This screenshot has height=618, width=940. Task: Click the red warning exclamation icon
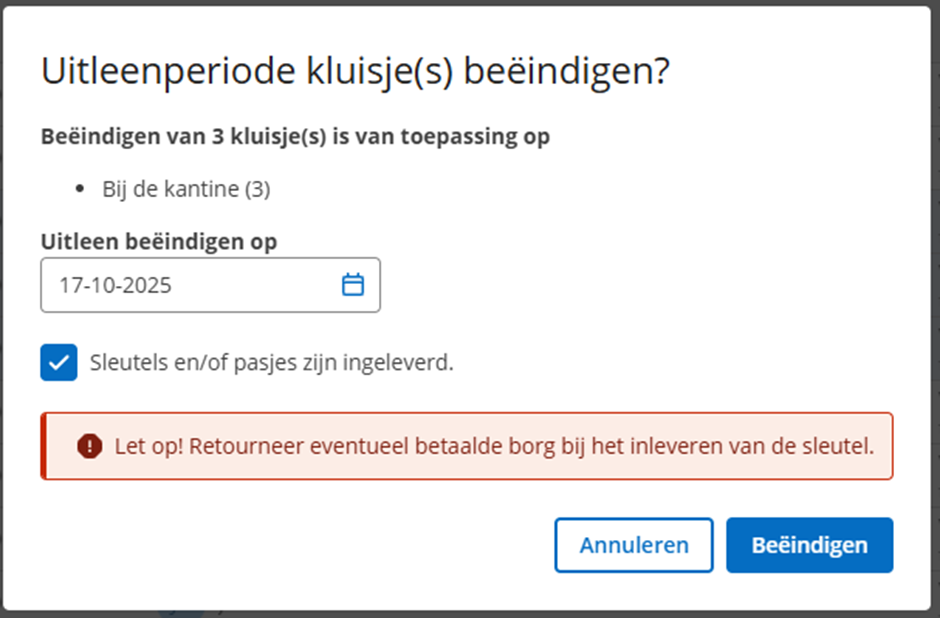pyautogui.click(x=90, y=446)
